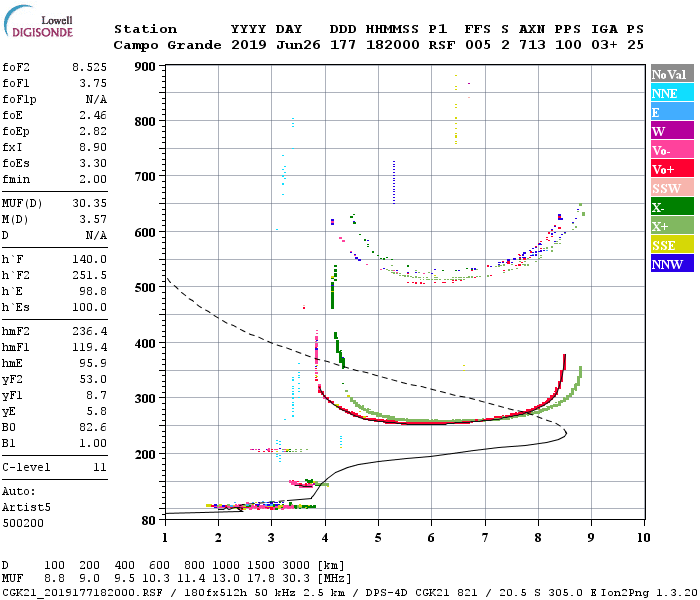Viewport: 700px width, 600px height.
Task: Click the Campo Grande station name
Action: [x=167, y=45]
